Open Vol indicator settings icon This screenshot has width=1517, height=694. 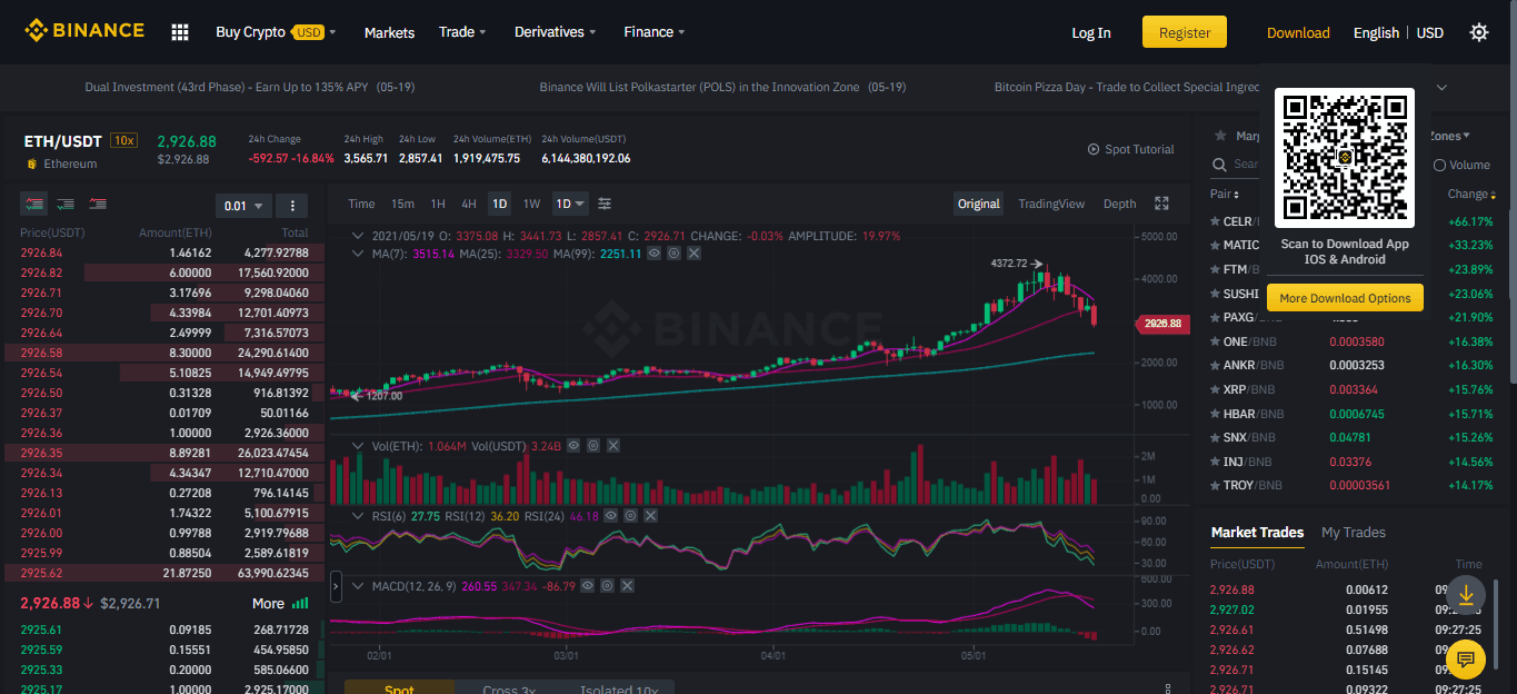coord(593,446)
